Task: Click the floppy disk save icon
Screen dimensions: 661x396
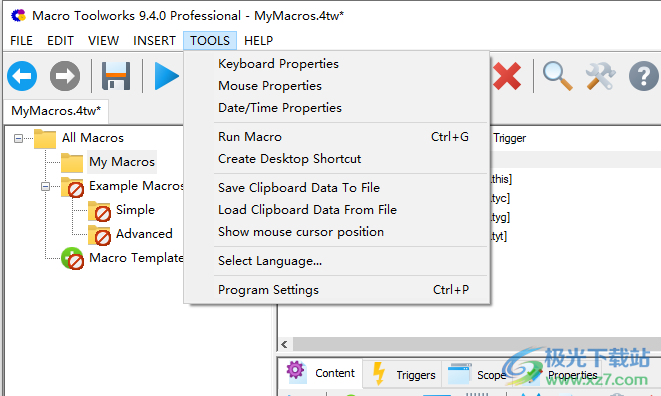Action: (x=116, y=76)
